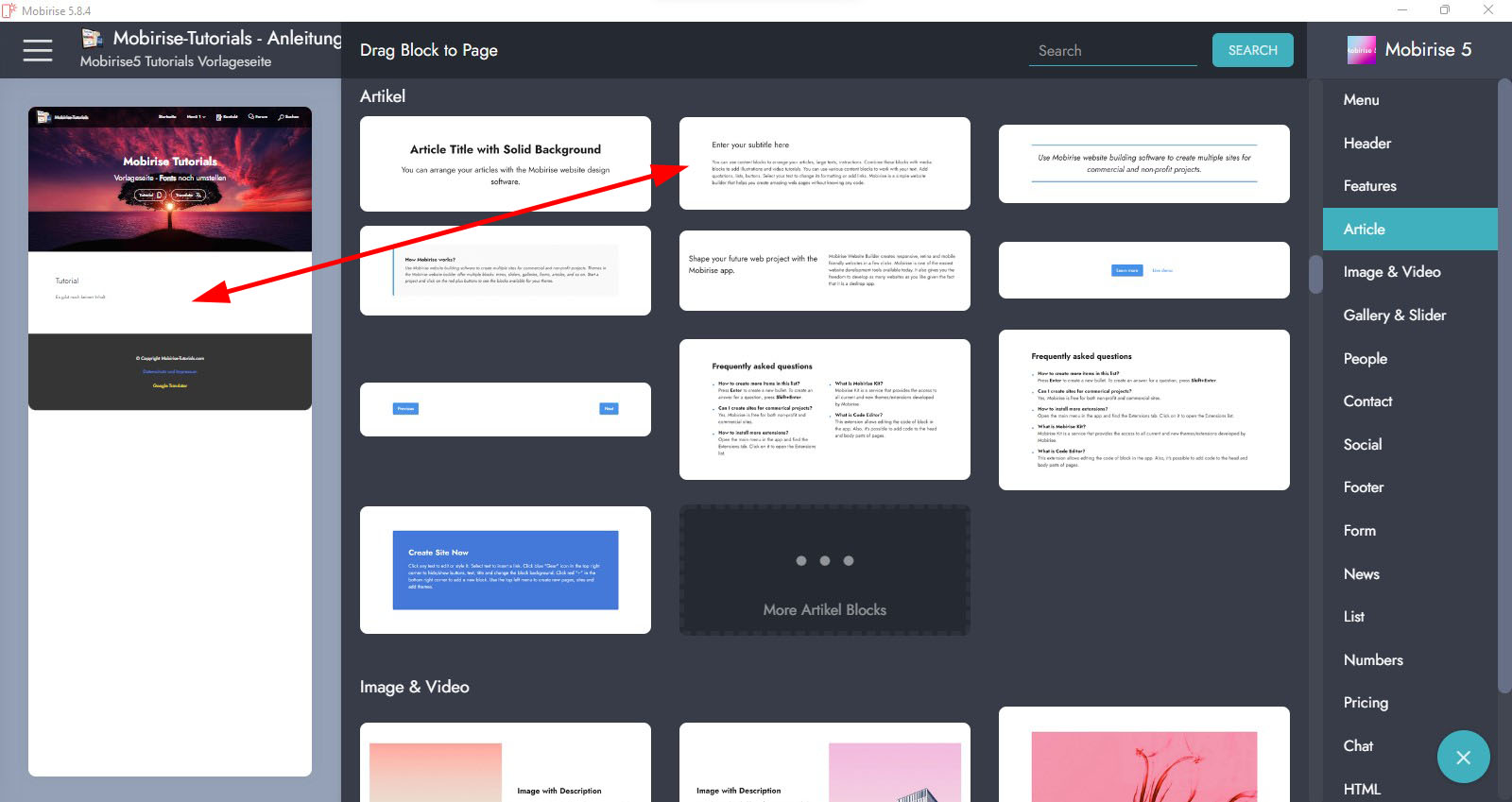Click the dark footer section in page preview

(170, 371)
